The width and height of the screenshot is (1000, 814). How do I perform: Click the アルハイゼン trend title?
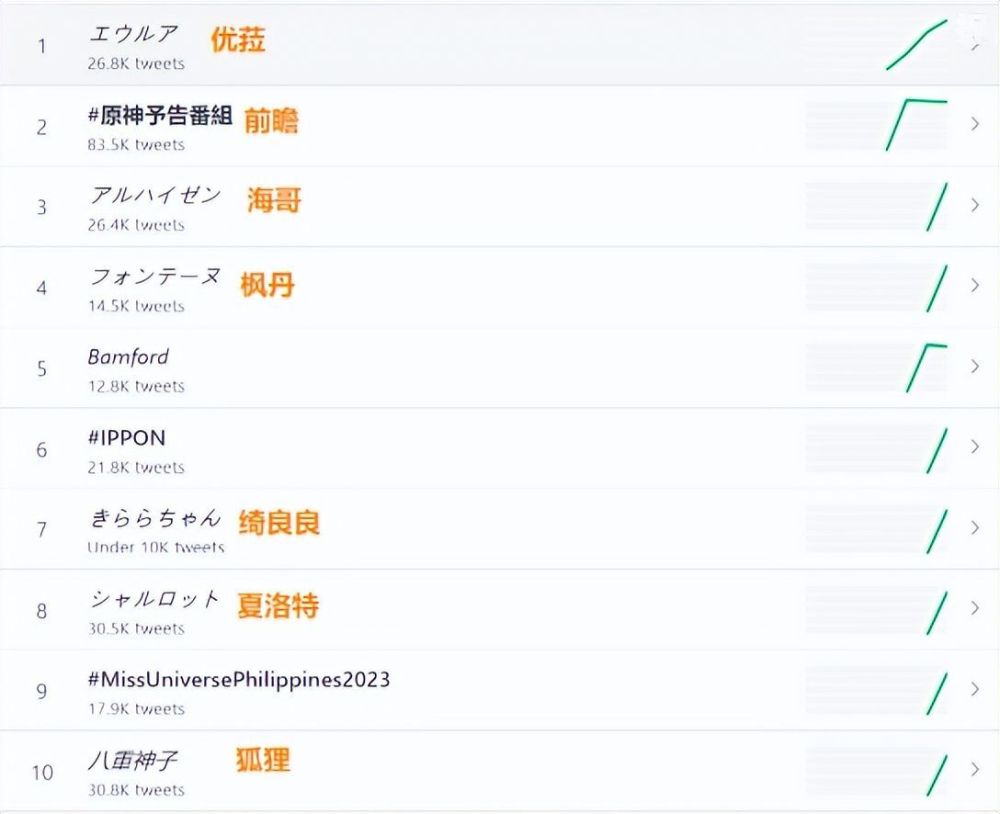[x=154, y=196]
